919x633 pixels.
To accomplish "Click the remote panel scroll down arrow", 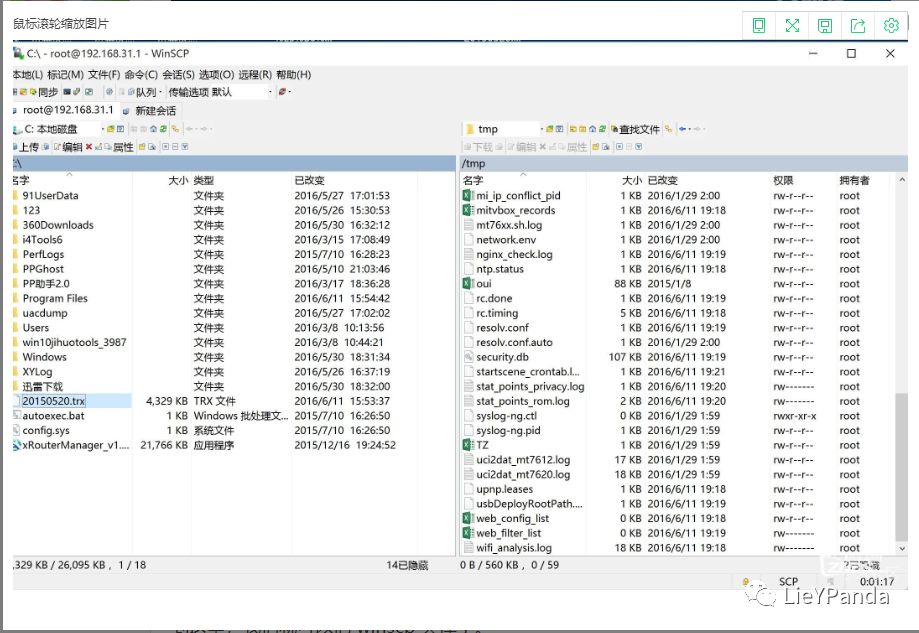I will 902,549.
